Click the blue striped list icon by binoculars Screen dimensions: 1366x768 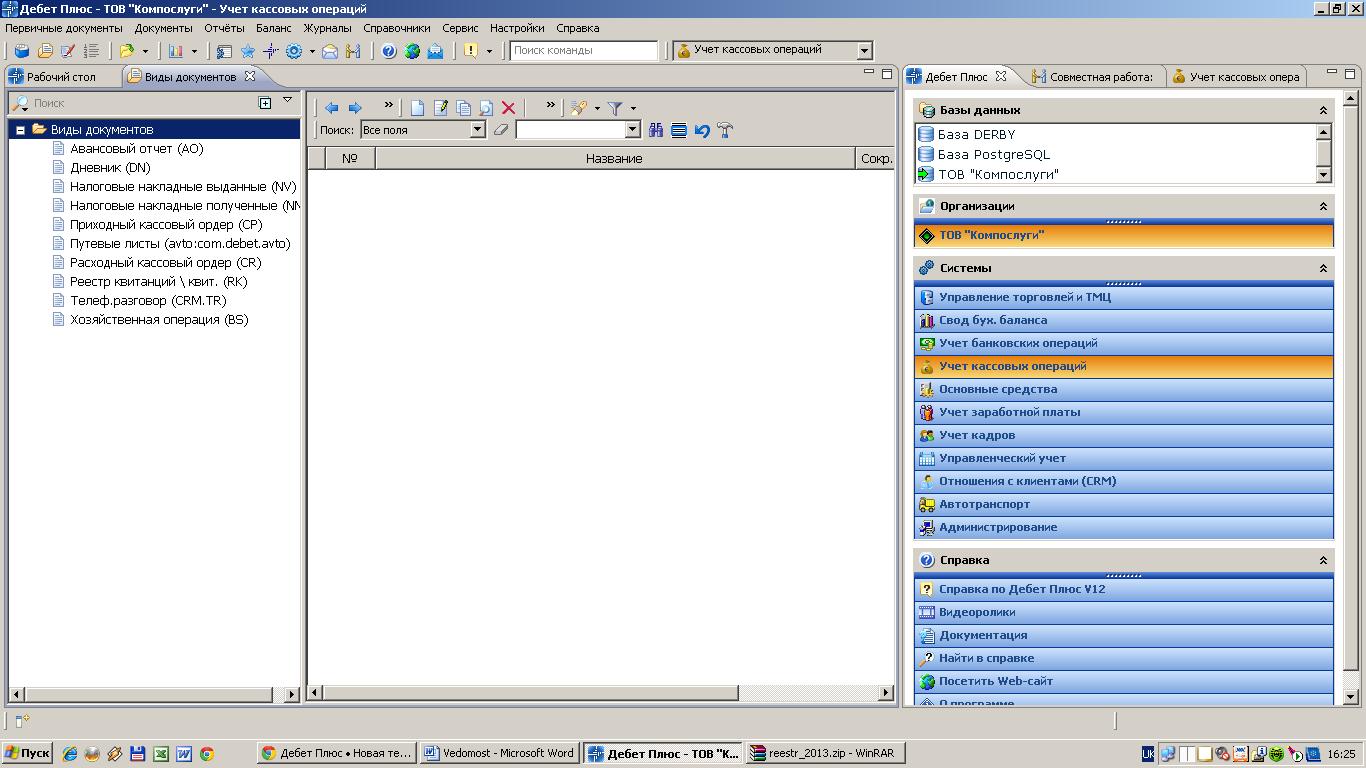coord(679,130)
